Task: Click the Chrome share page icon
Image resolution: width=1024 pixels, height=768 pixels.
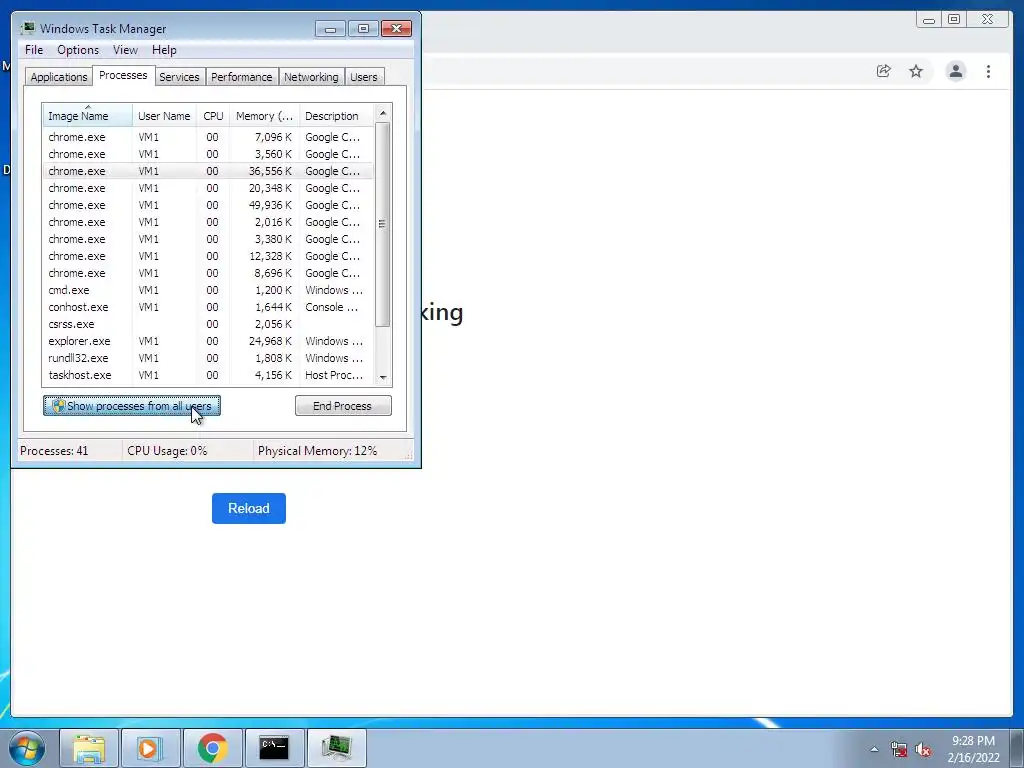Action: click(884, 71)
